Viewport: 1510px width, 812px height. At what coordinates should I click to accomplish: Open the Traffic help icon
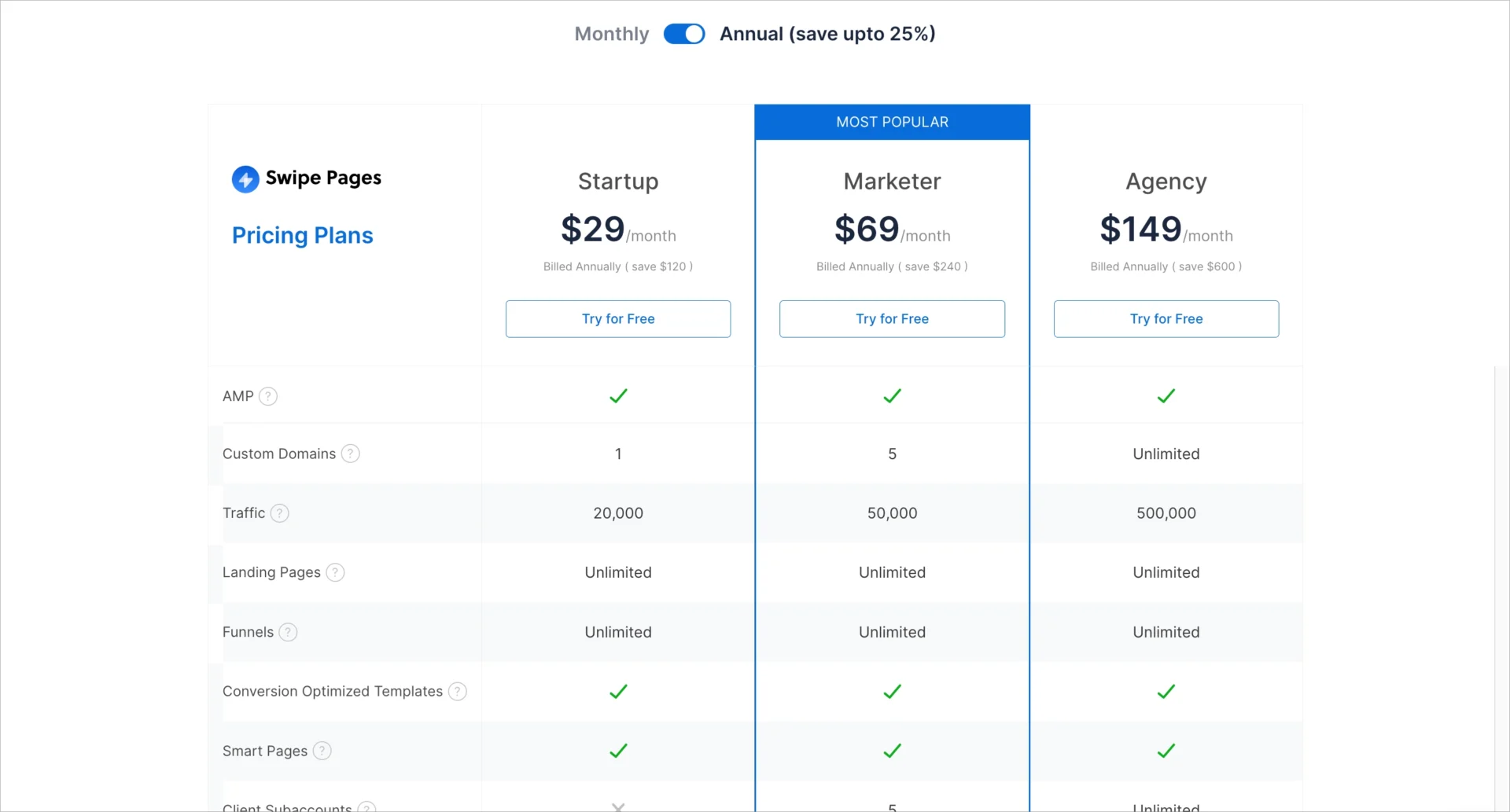click(280, 513)
